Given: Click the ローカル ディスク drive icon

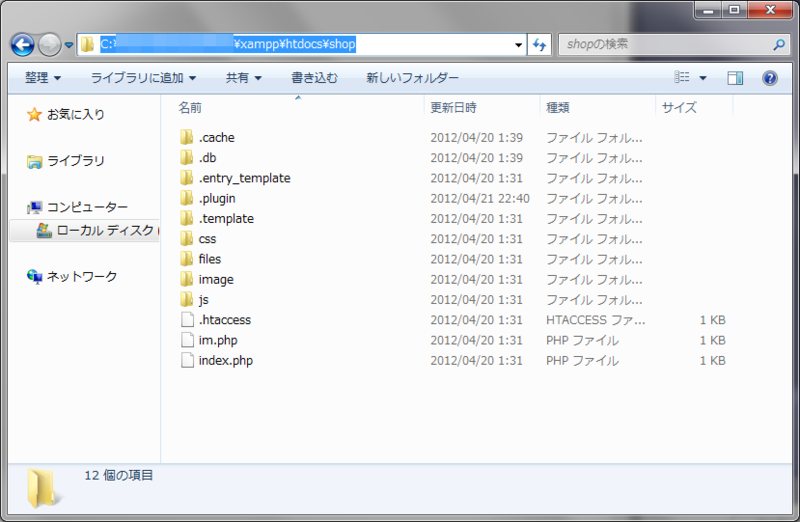Looking at the screenshot, I should coord(44,231).
